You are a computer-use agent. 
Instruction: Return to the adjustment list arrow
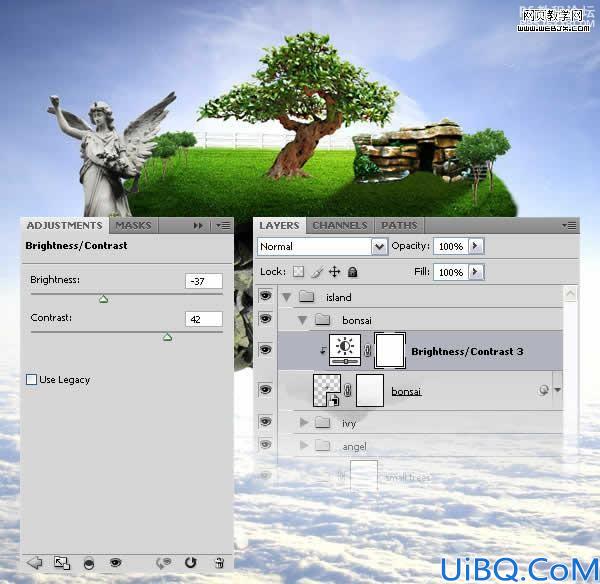click(35, 563)
